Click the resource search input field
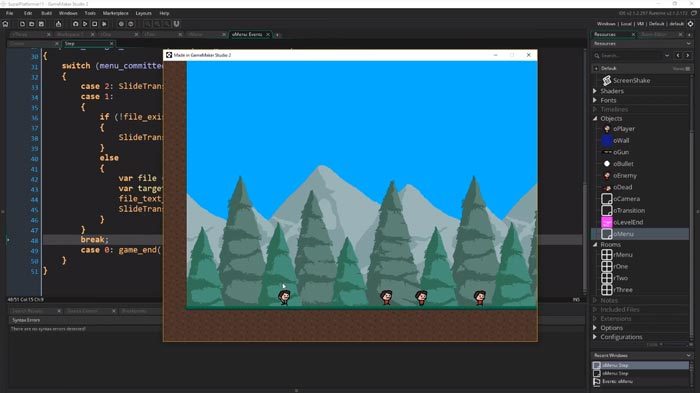Image resolution: width=700 pixels, height=393 pixels. coord(632,56)
